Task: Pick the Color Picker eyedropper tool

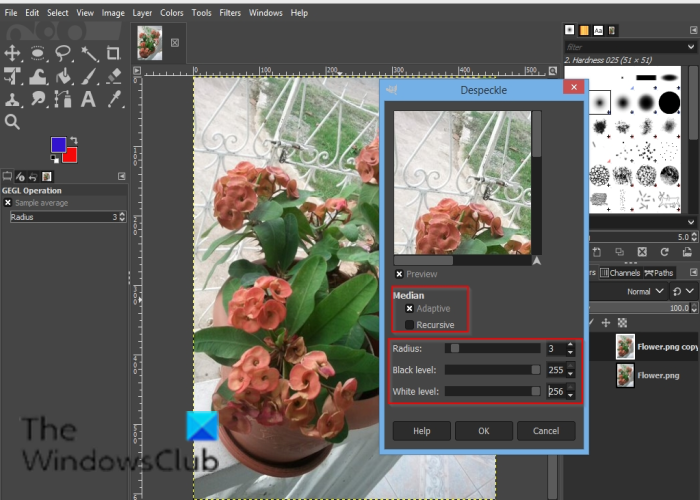Action: tap(114, 99)
